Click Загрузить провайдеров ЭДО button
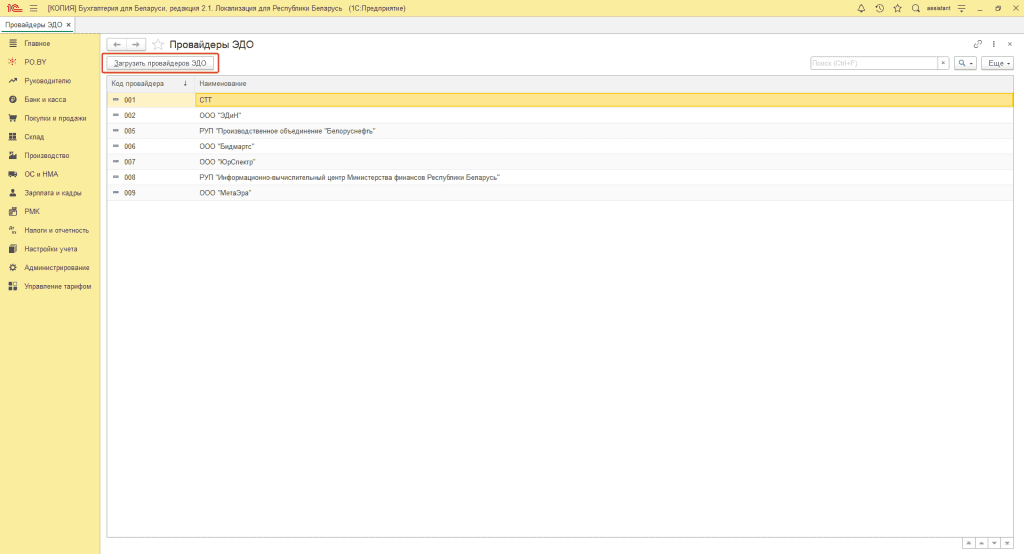Image resolution: width=1024 pixels, height=554 pixels. tap(160, 63)
